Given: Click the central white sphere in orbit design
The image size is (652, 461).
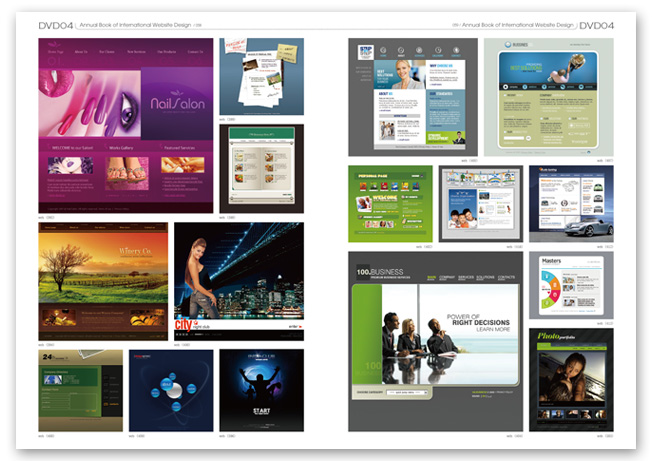Looking at the screenshot, I should pos(174,391).
